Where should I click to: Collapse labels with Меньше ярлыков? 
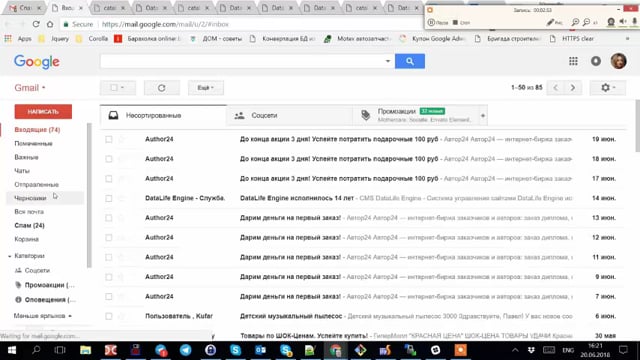click(42, 316)
